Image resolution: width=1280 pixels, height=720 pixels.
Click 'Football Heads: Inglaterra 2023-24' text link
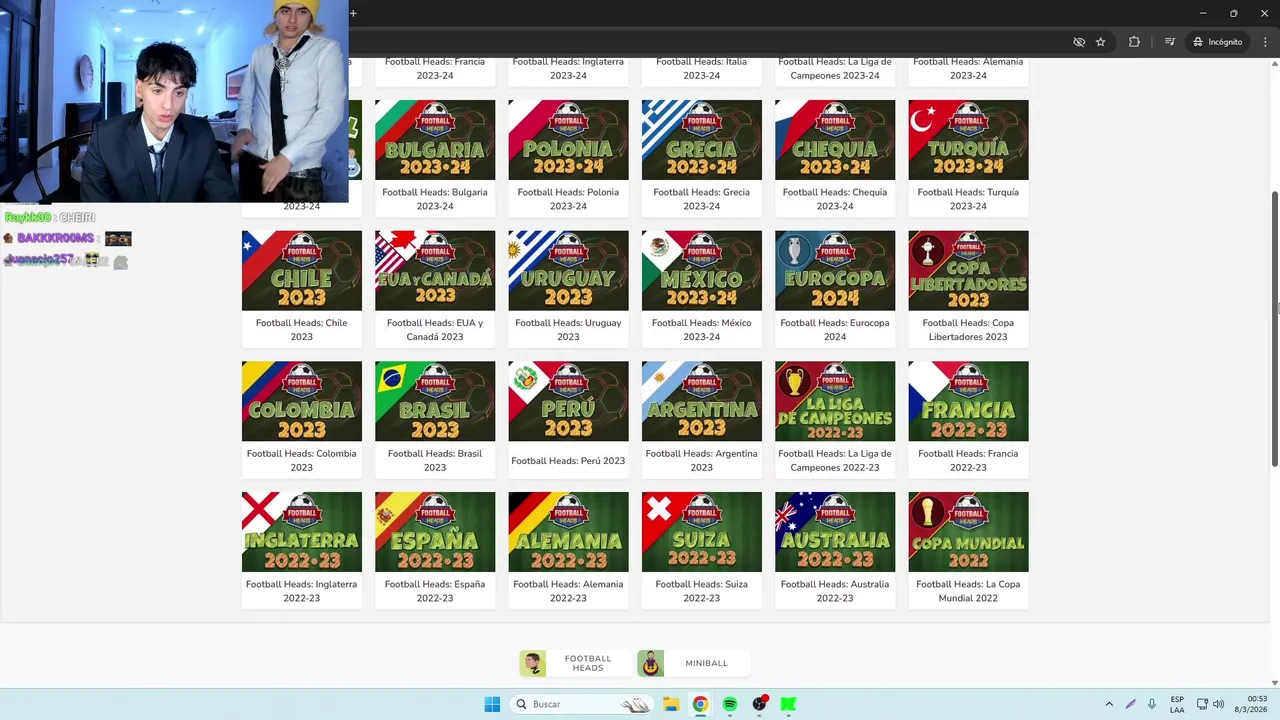[x=568, y=68]
